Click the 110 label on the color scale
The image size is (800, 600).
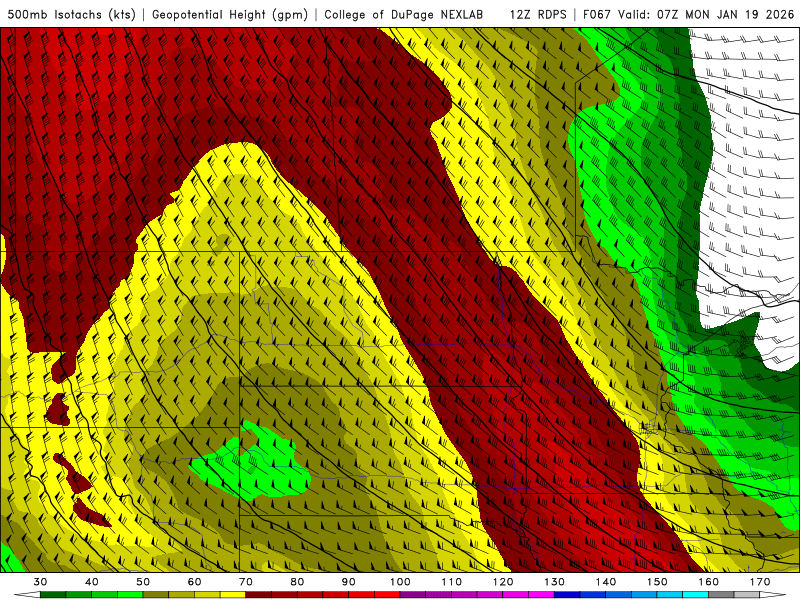pos(452,582)
